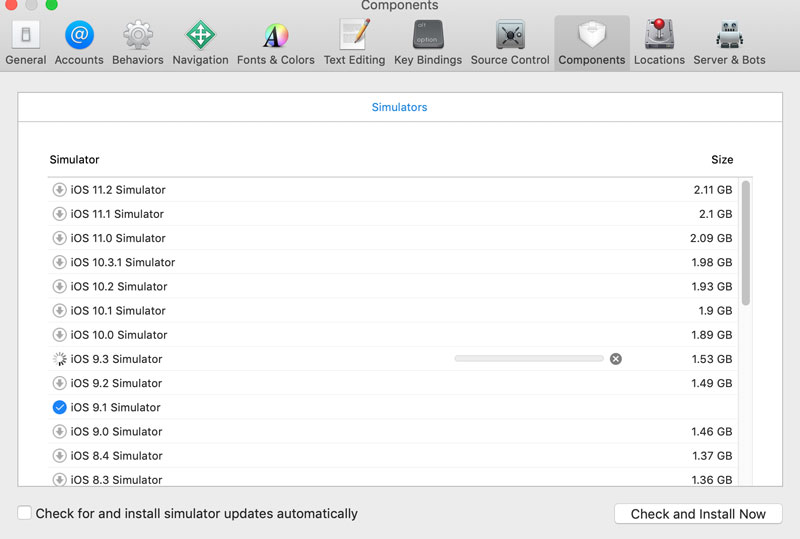The width and height of the screenshot is (800, 539).
Task: Open the Accounts preferences pane
Action: point(79,43)
